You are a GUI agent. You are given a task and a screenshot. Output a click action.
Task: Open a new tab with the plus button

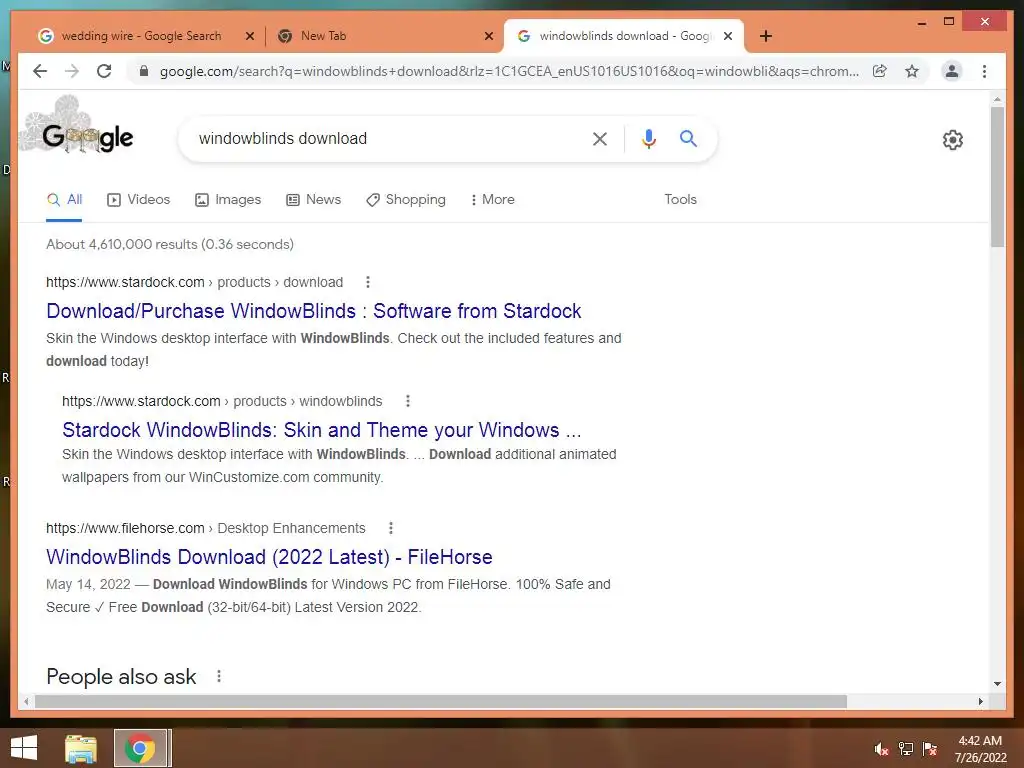(x=766, y=36)
